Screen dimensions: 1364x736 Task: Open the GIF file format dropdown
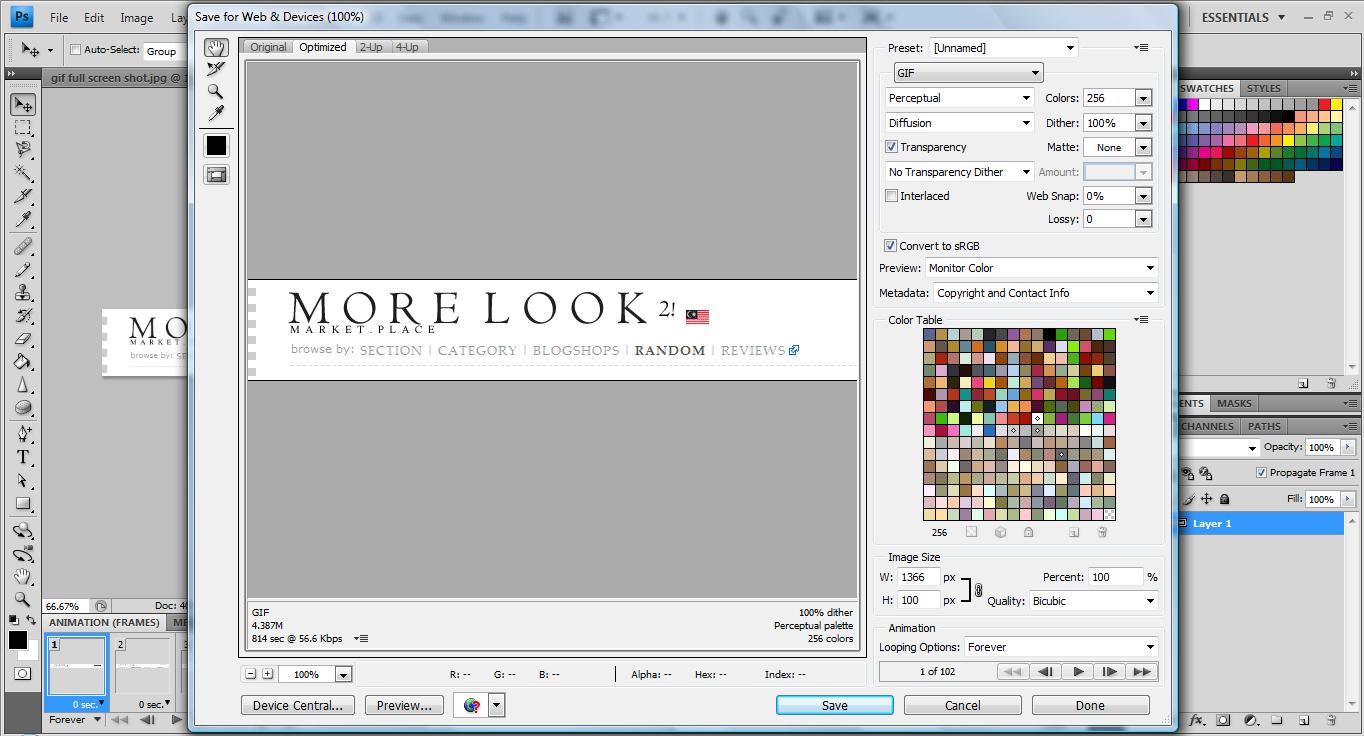(968, 73)
